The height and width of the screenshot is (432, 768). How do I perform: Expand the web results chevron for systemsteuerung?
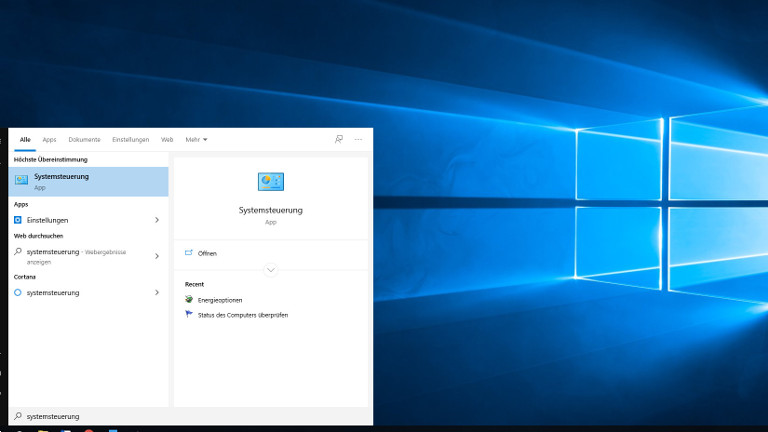[157, 256]
